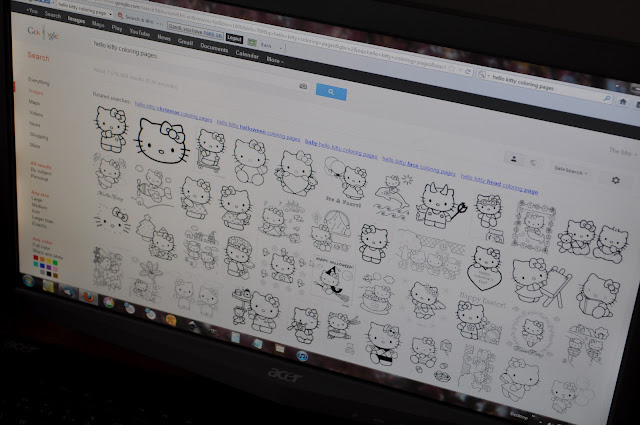Open the Earn toolbar dropdown
This screenshot has width=640, height=425.
click(x=280, y=48)
